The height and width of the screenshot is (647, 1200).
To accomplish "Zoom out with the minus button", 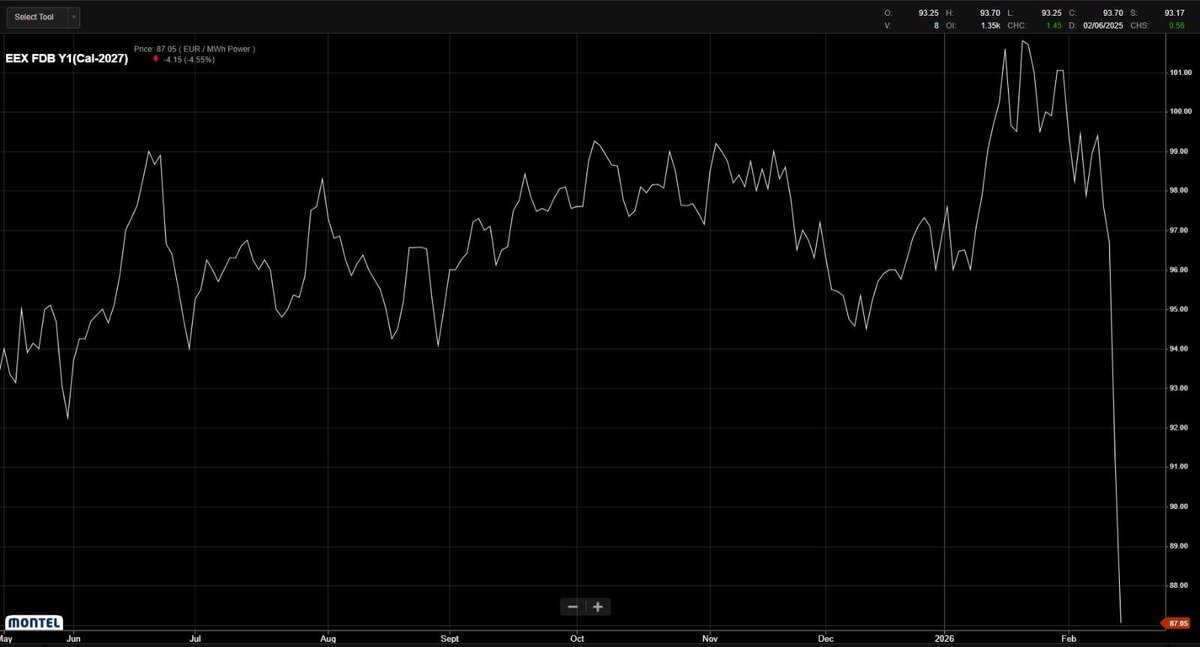I will (x=572, y=606).
